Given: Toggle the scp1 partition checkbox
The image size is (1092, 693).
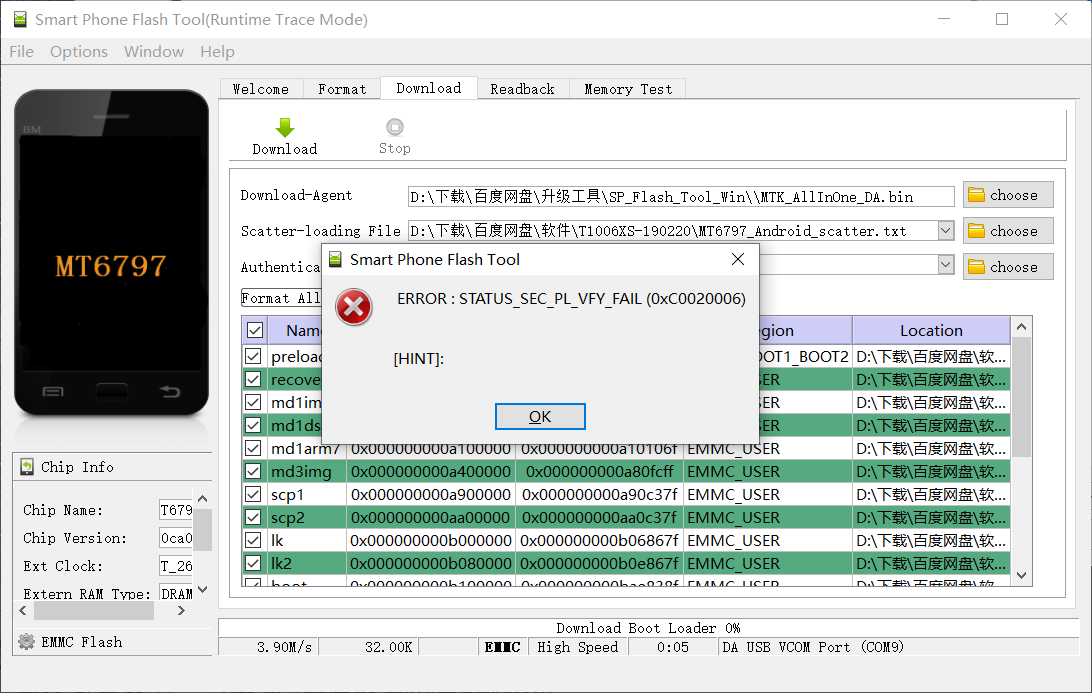Looking at the screenshot, I should (x=254, y=494).
